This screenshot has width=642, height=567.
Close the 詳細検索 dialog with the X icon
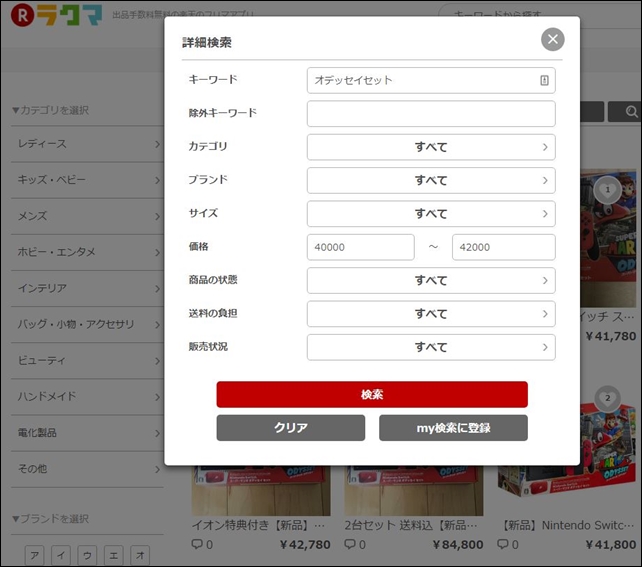point(552,39)
